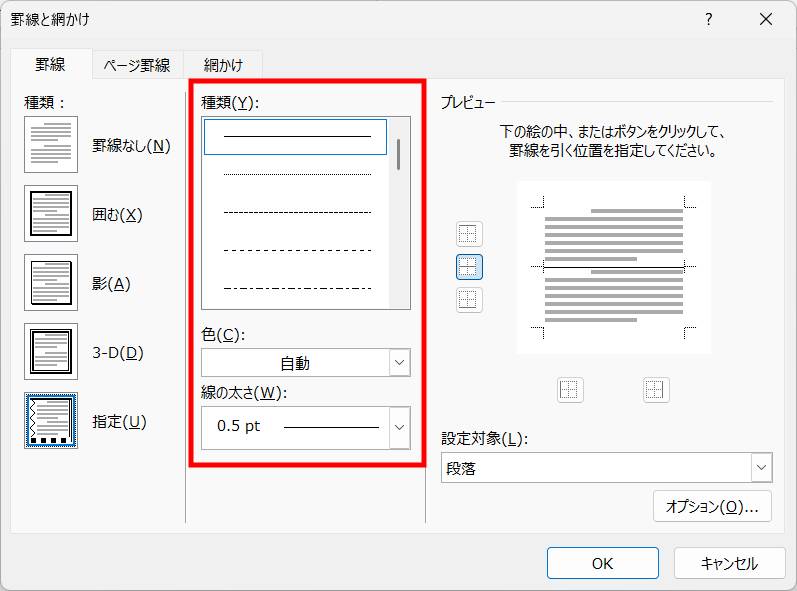The image size is (797, 591).
Task: Select the dotted line style in the list
Action: (x=296, y=175)
